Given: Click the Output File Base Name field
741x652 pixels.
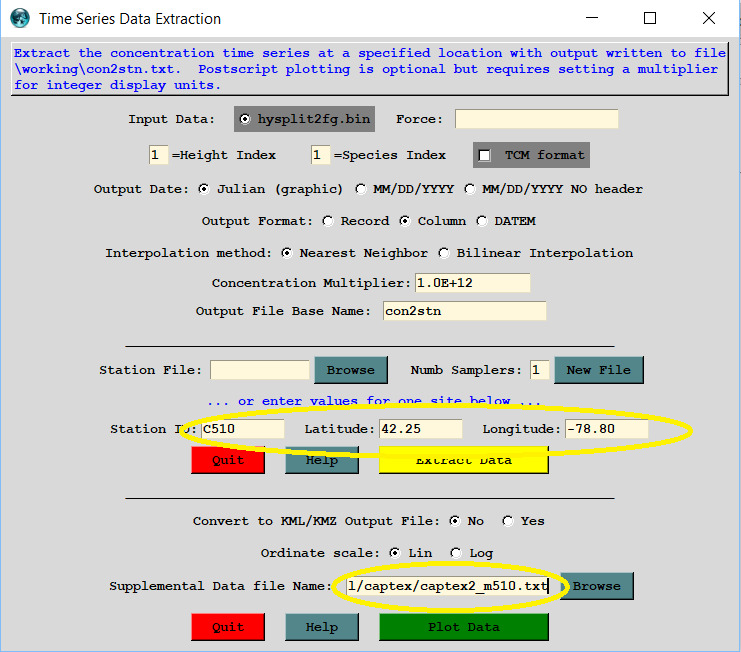Looking at the screenshot, I should coord(464,311).
